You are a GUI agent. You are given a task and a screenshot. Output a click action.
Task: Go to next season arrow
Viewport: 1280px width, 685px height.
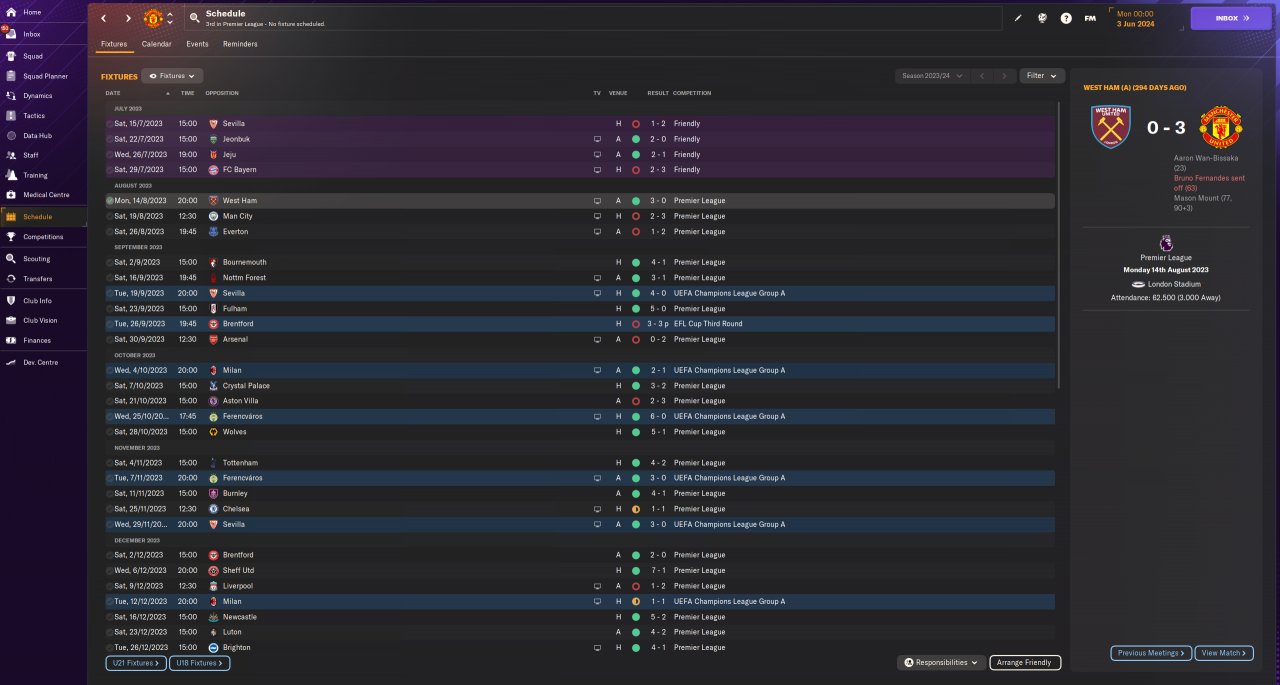click(1005, 76)
